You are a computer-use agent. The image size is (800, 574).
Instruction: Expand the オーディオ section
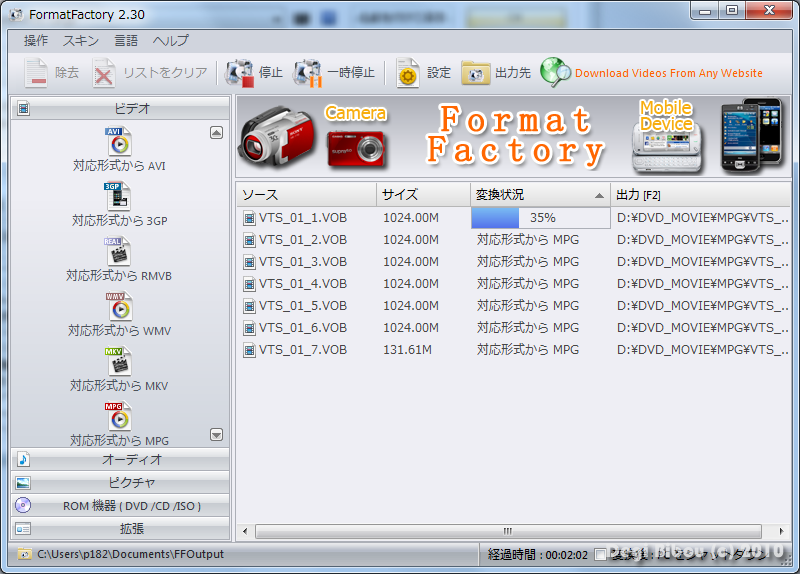(x=120, y=460)
